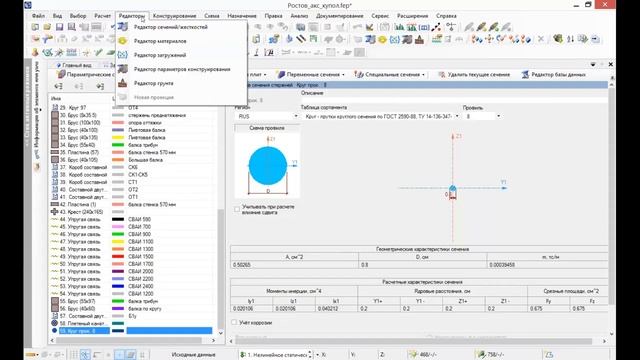Click the green bar chart toolbar icon
640x360 pixels.
click(399, 27)
